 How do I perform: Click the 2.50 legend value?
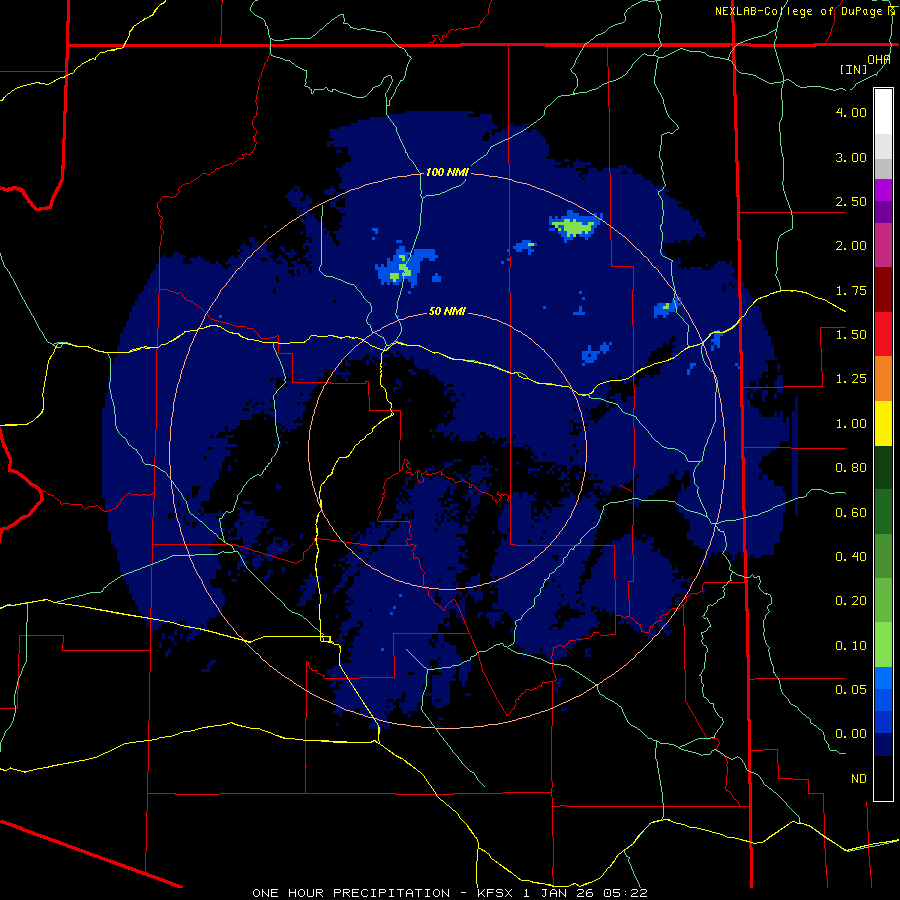point(851,201)
